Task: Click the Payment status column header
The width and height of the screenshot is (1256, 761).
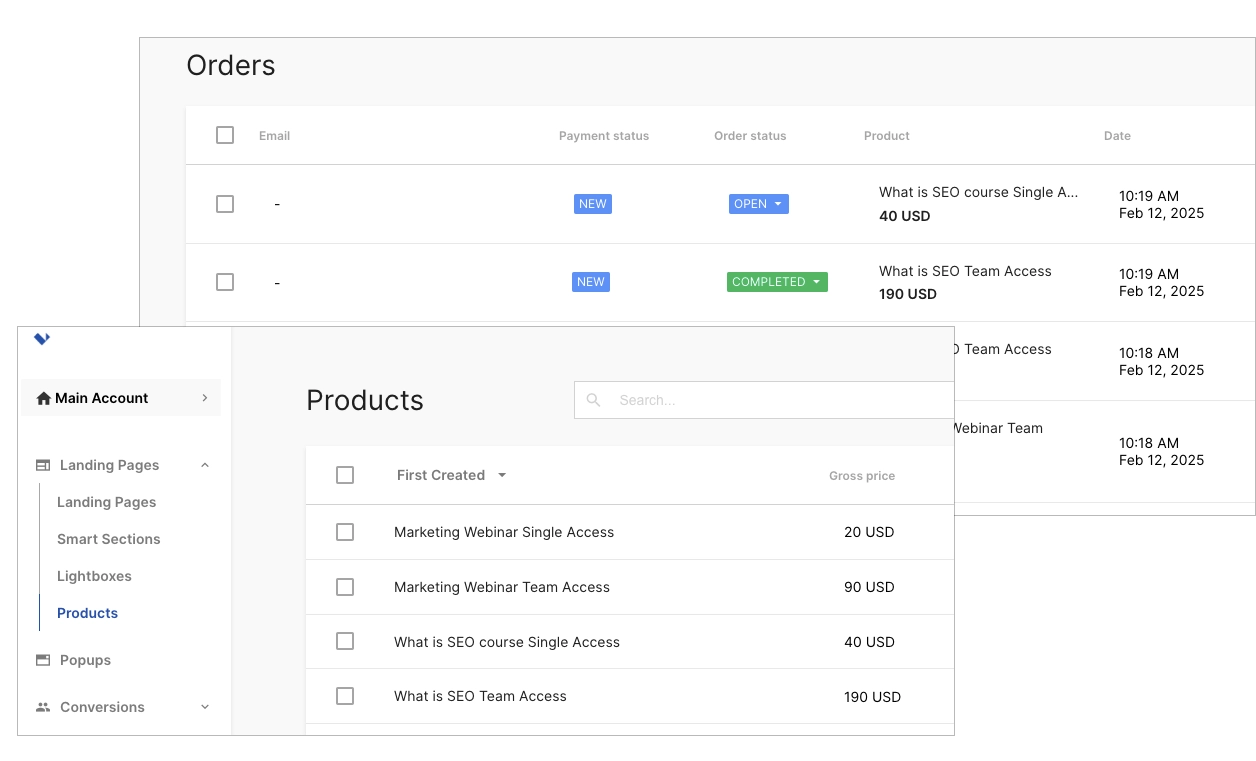Action: [604, 135]
